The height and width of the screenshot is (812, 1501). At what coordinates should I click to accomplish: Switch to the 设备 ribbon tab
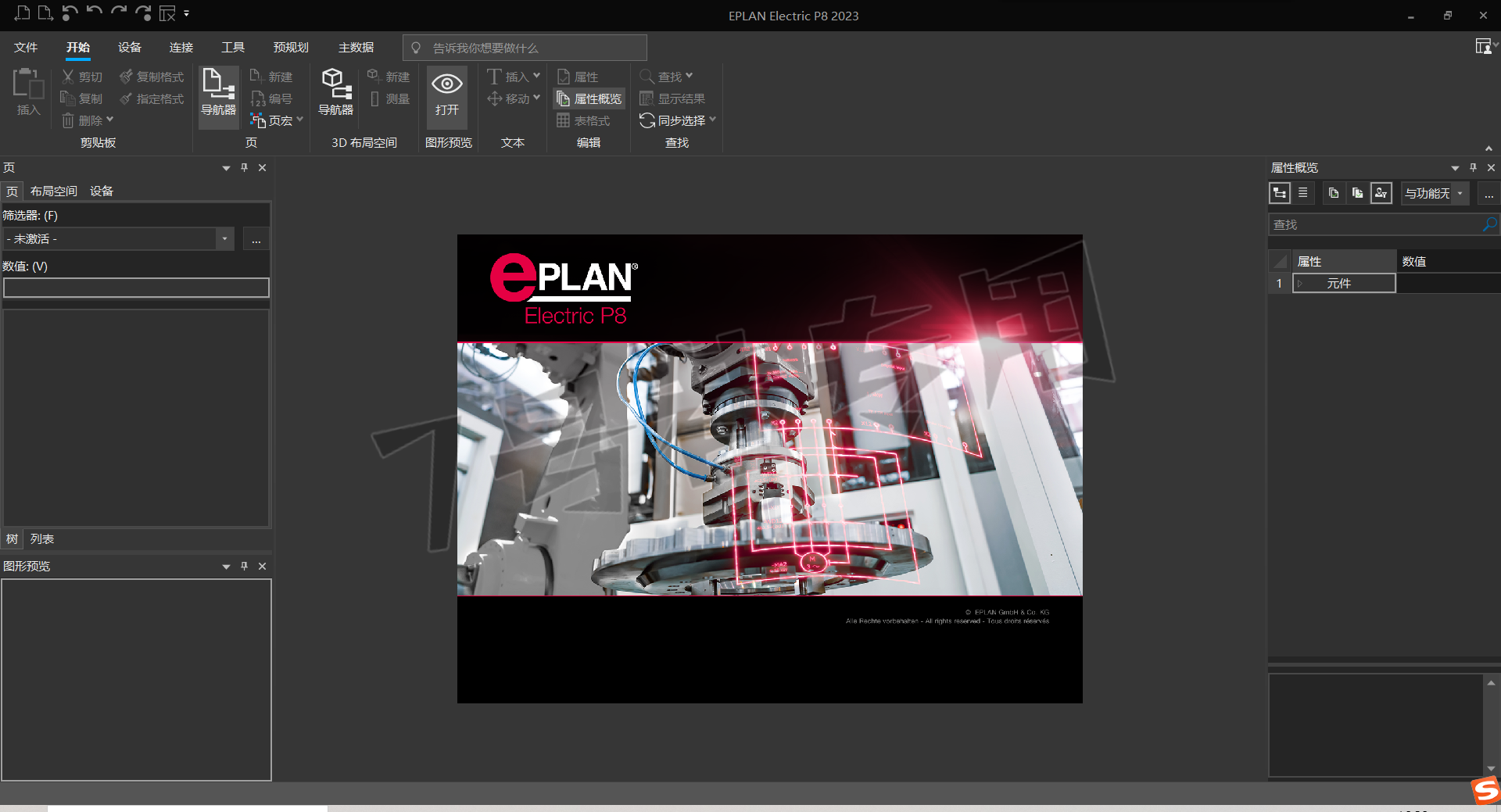[x=130, y=48]
